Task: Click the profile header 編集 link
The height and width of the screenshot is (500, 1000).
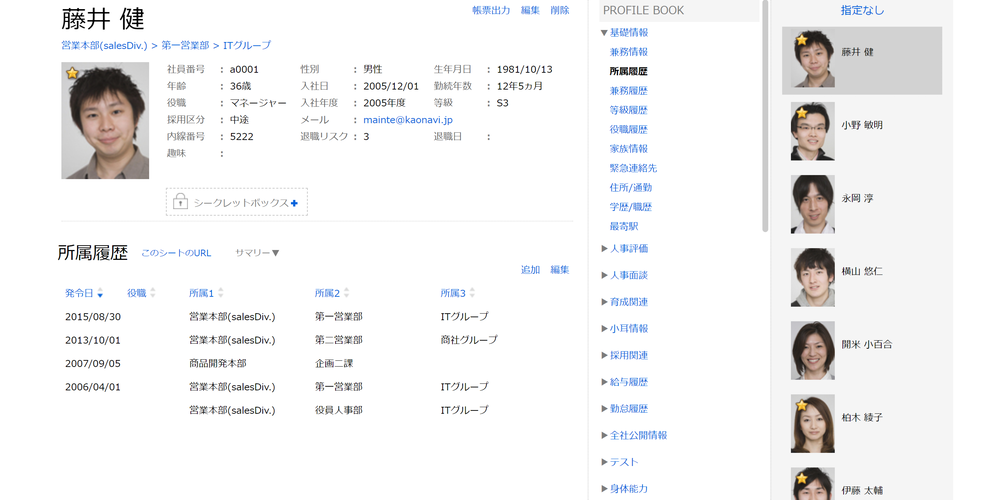Action: [x=530, y=10]
